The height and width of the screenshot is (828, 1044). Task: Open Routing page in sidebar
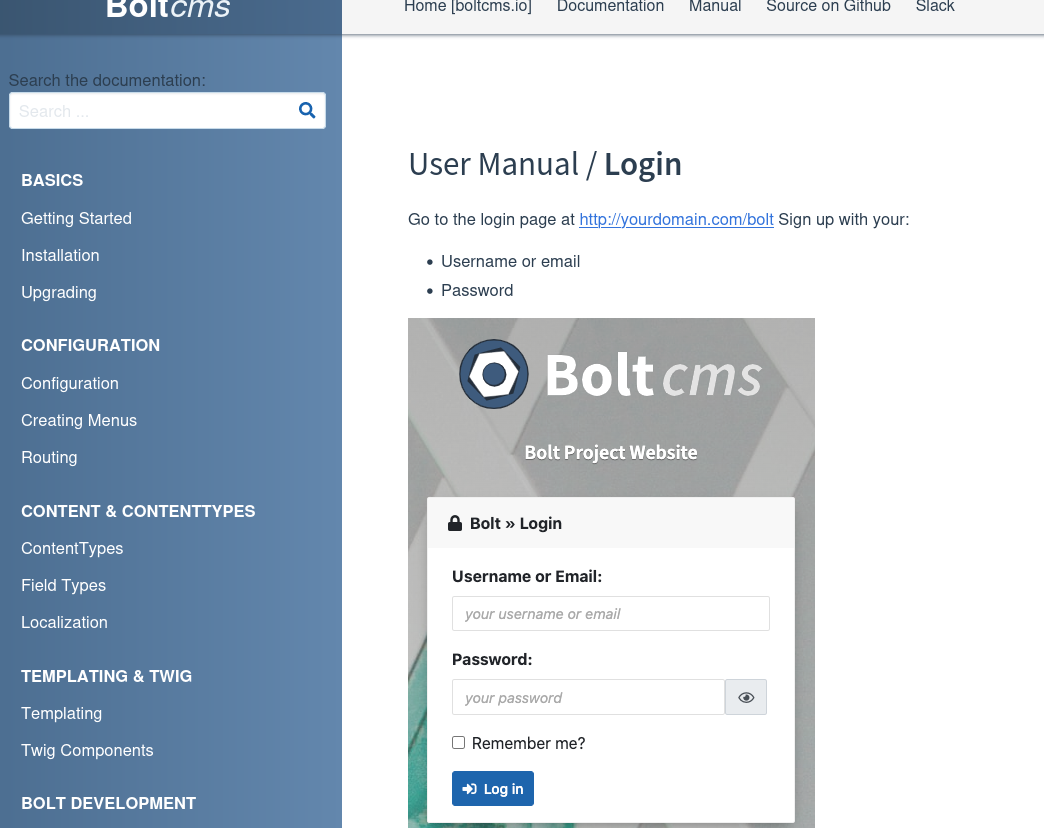pyautogui.click(x=49, y=458)
